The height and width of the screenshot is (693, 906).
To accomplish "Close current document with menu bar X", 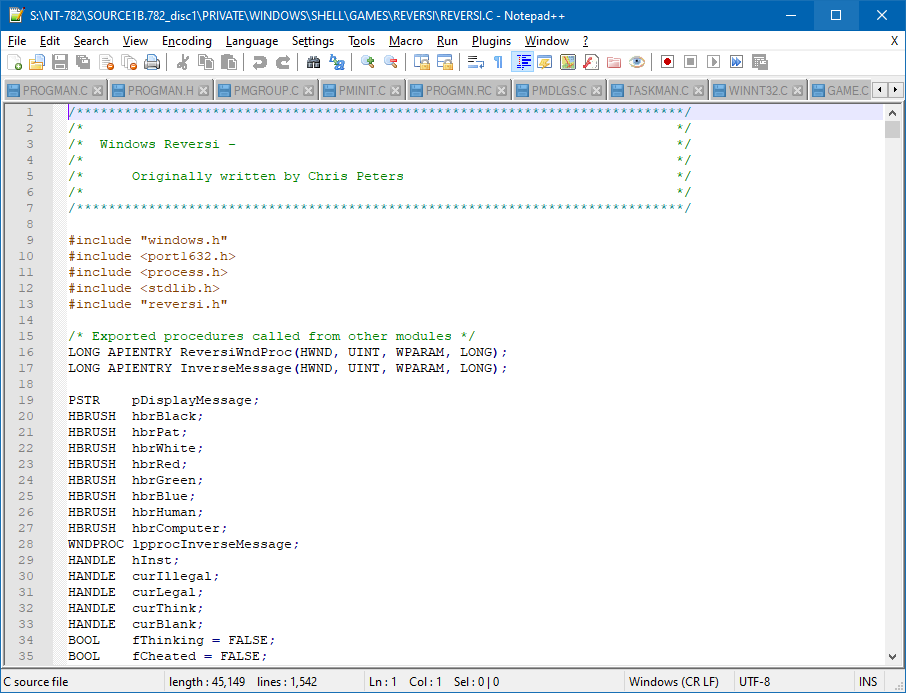I will pos(894,41).
